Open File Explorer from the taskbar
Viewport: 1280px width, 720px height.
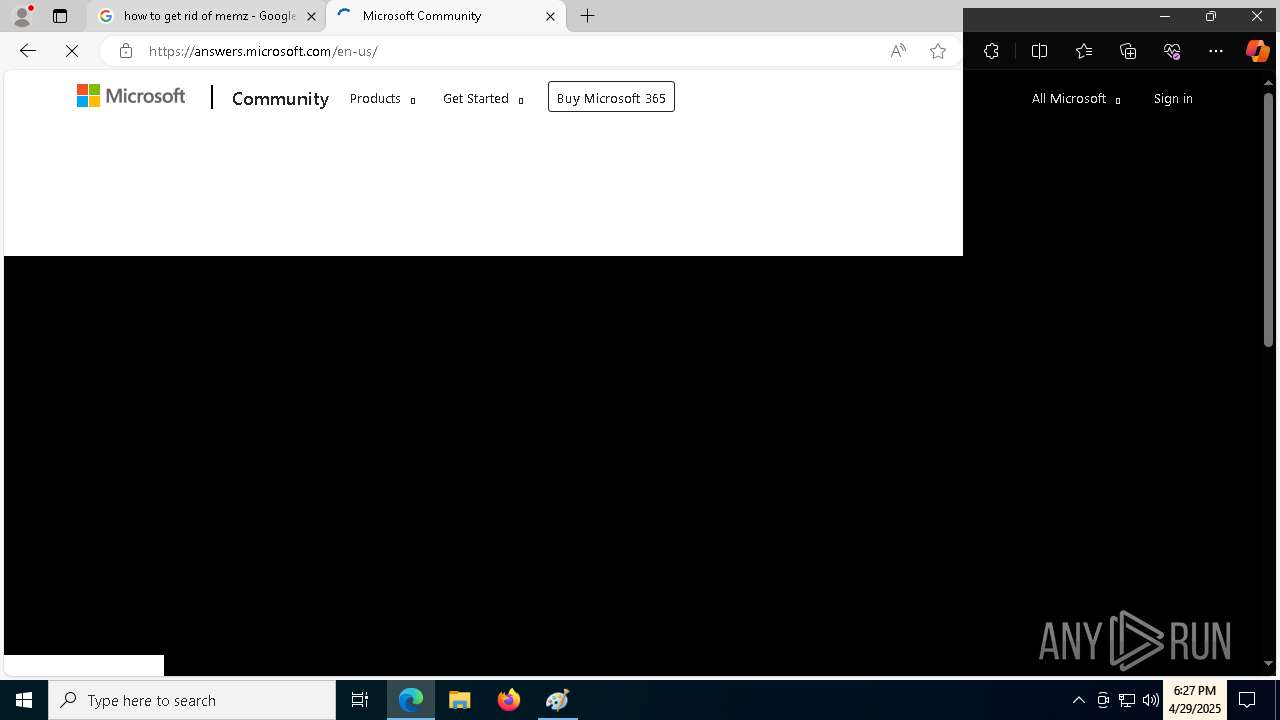[460, 700]
